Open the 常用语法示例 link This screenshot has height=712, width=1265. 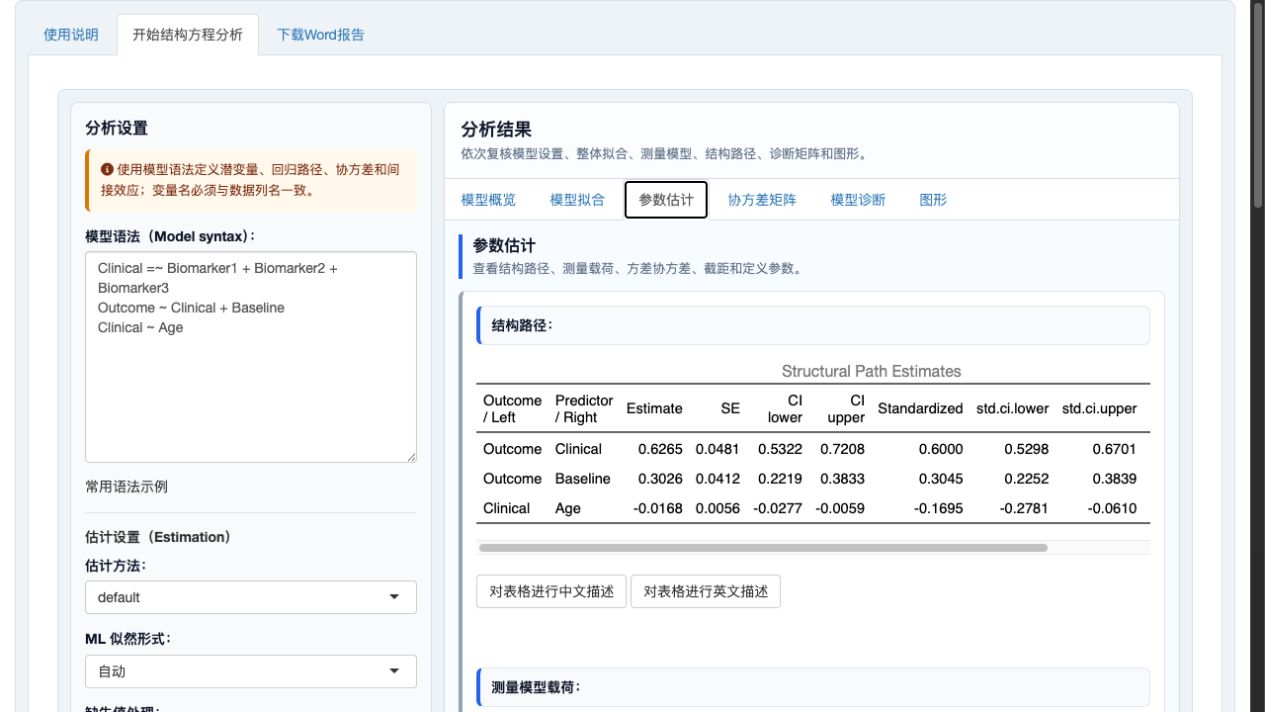click(127, 487)
